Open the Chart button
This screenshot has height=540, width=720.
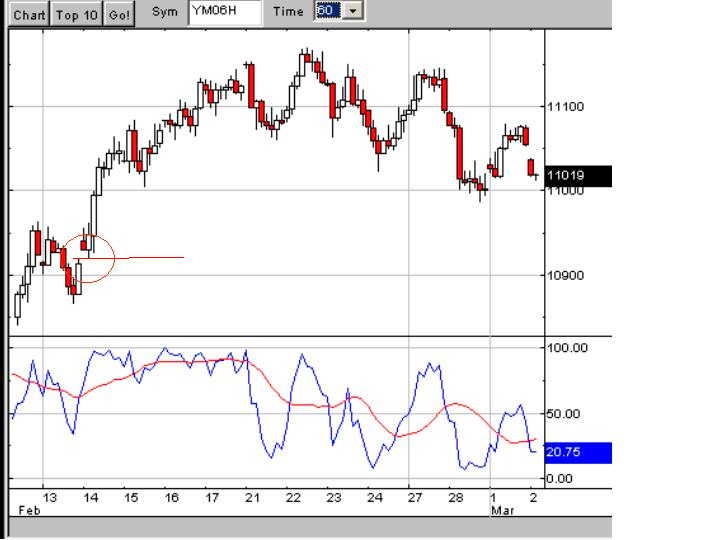[29, 15]
